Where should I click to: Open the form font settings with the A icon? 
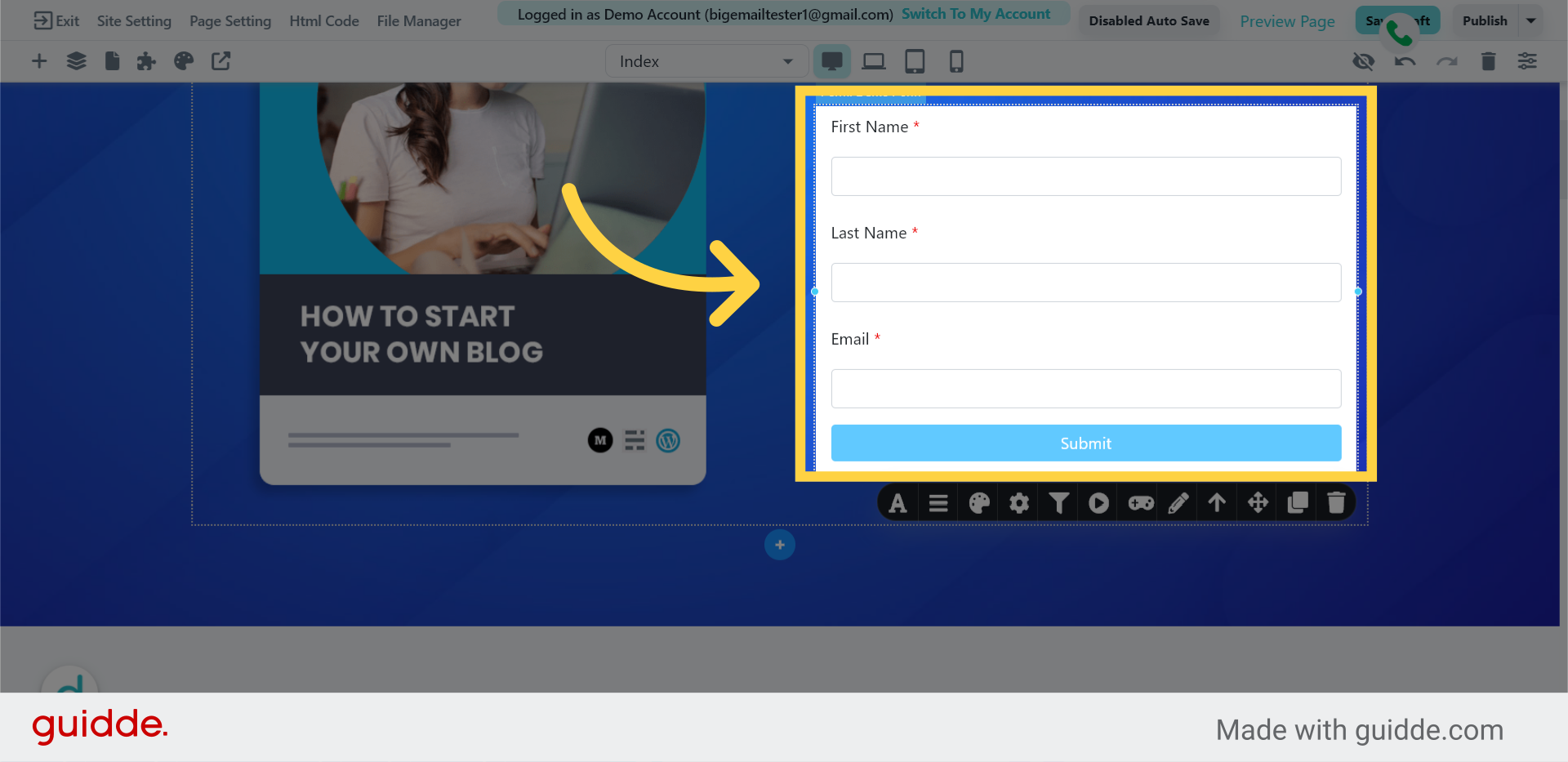898,502
